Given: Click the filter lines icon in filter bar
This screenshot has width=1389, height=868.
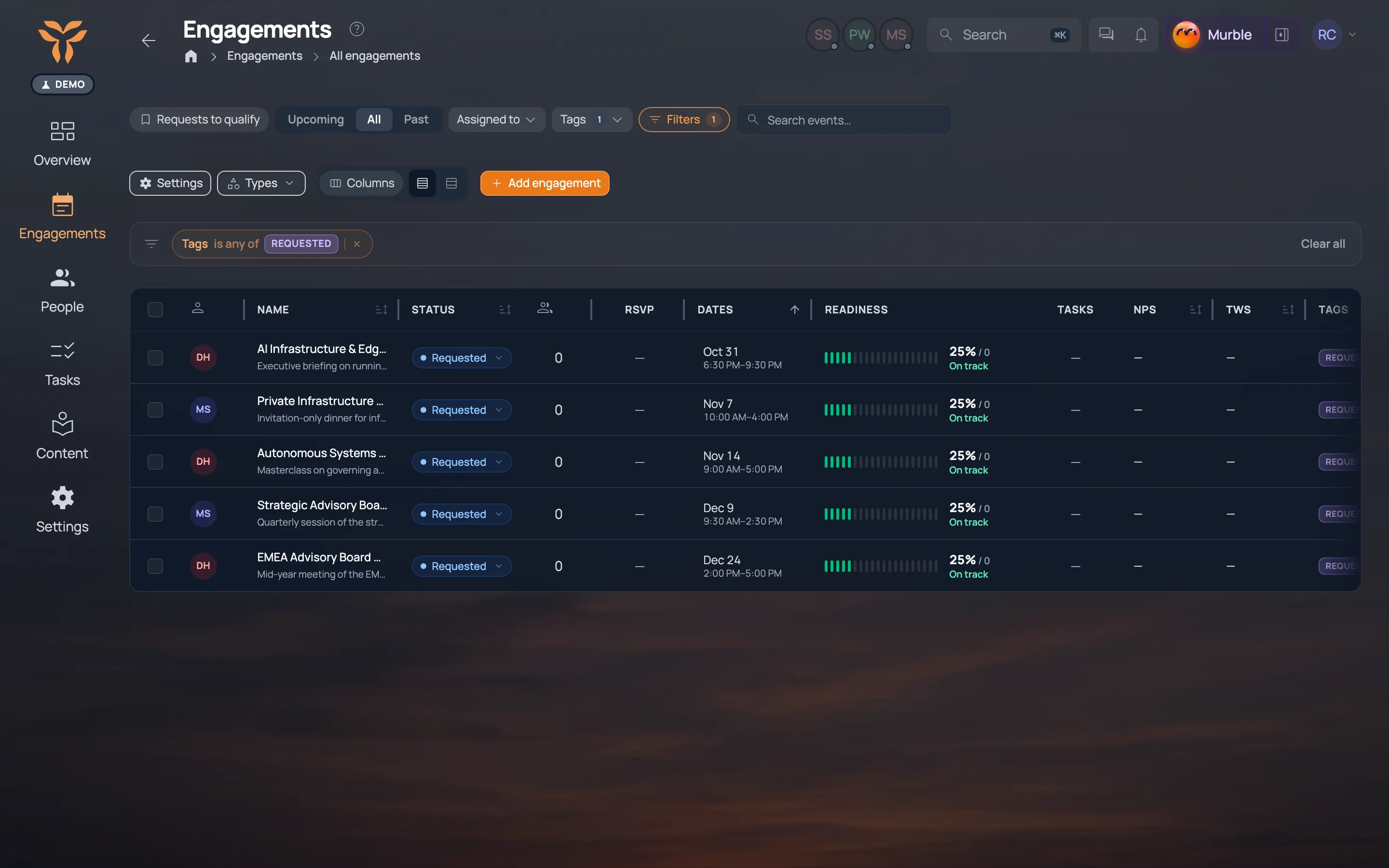Looking at the screenshot, I should [x=151, y=244].
